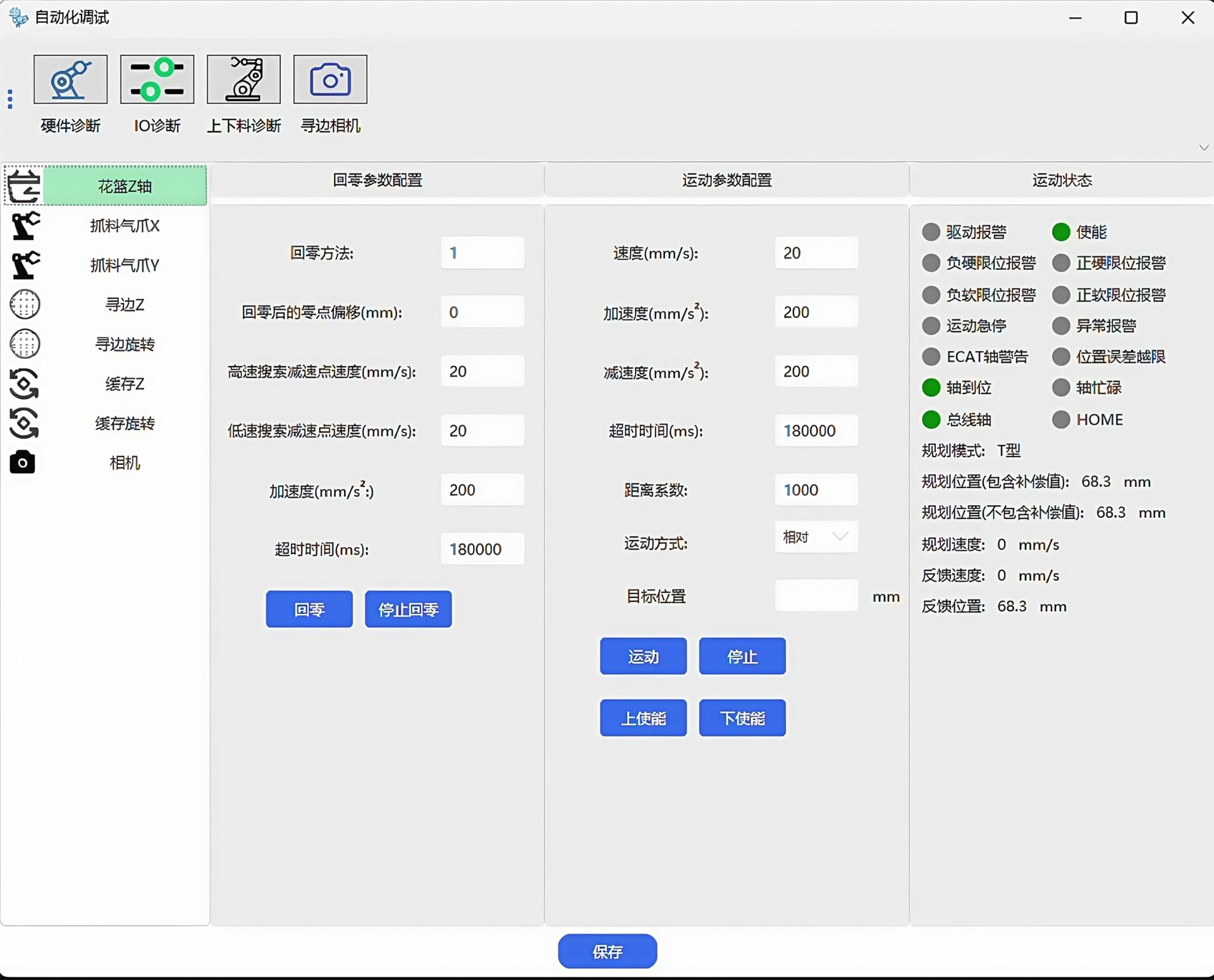Open the 硬件诊断 hardware diagnostics icon
Image resolution: width=1214 pixels, height=980 pixels.
pos(70,80)
